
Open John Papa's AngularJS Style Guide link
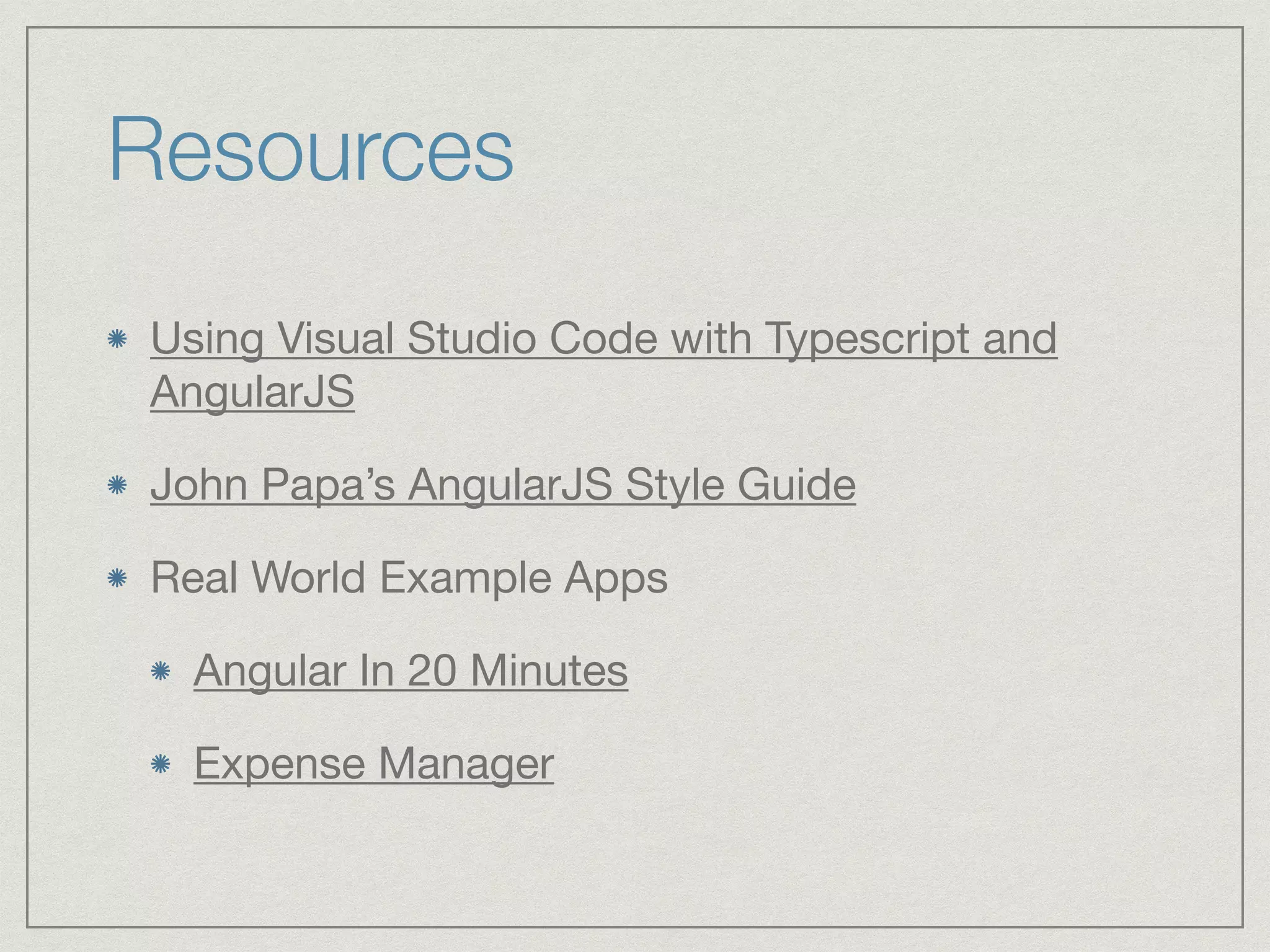click(x=503, y=485)
